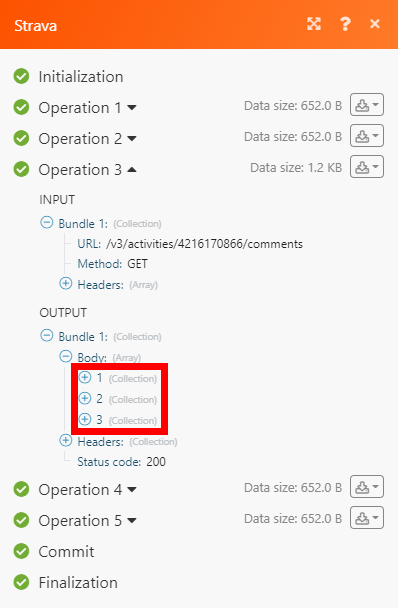Download Operation 2 output bundles
This screenshot has height=608, width=398.
(367, 136)
